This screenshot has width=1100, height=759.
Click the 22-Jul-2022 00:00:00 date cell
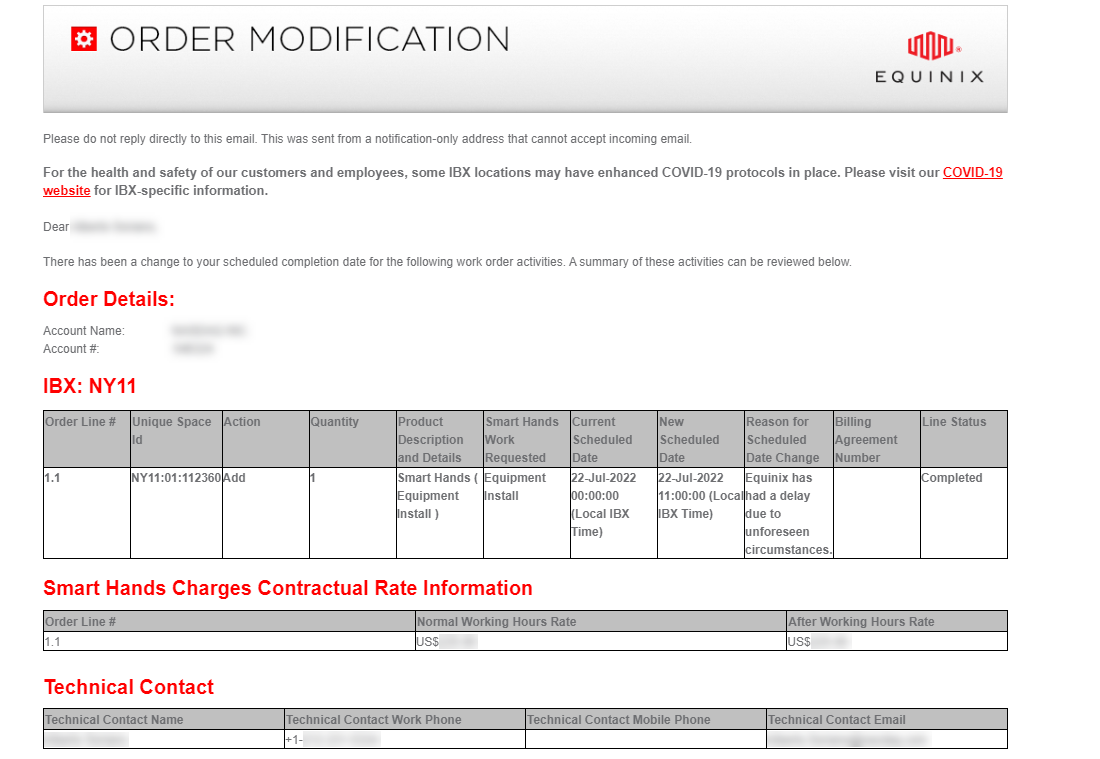pos(614,513)
